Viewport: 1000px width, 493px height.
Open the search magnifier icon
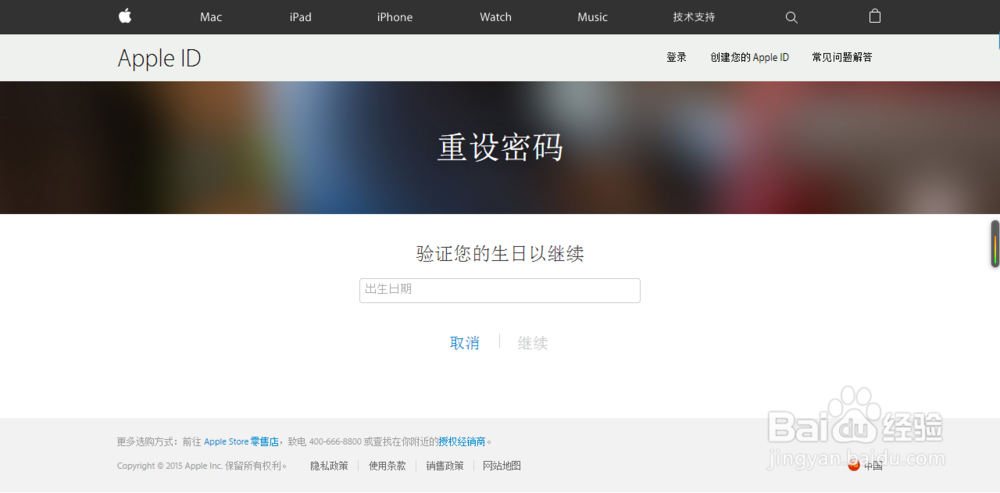(x=791, y=18)
